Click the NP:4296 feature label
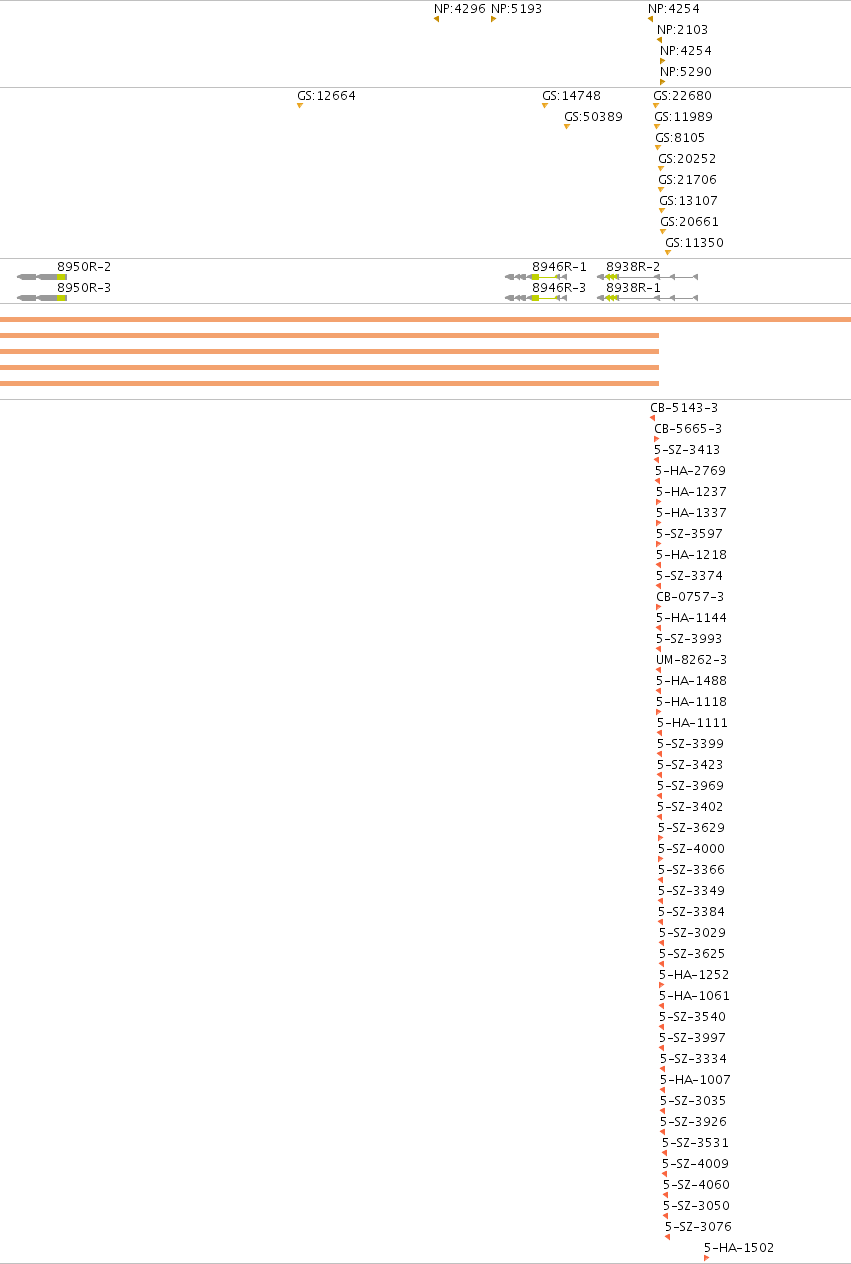This screenshot has height=1264, width=851. click(x=459, y=9)
